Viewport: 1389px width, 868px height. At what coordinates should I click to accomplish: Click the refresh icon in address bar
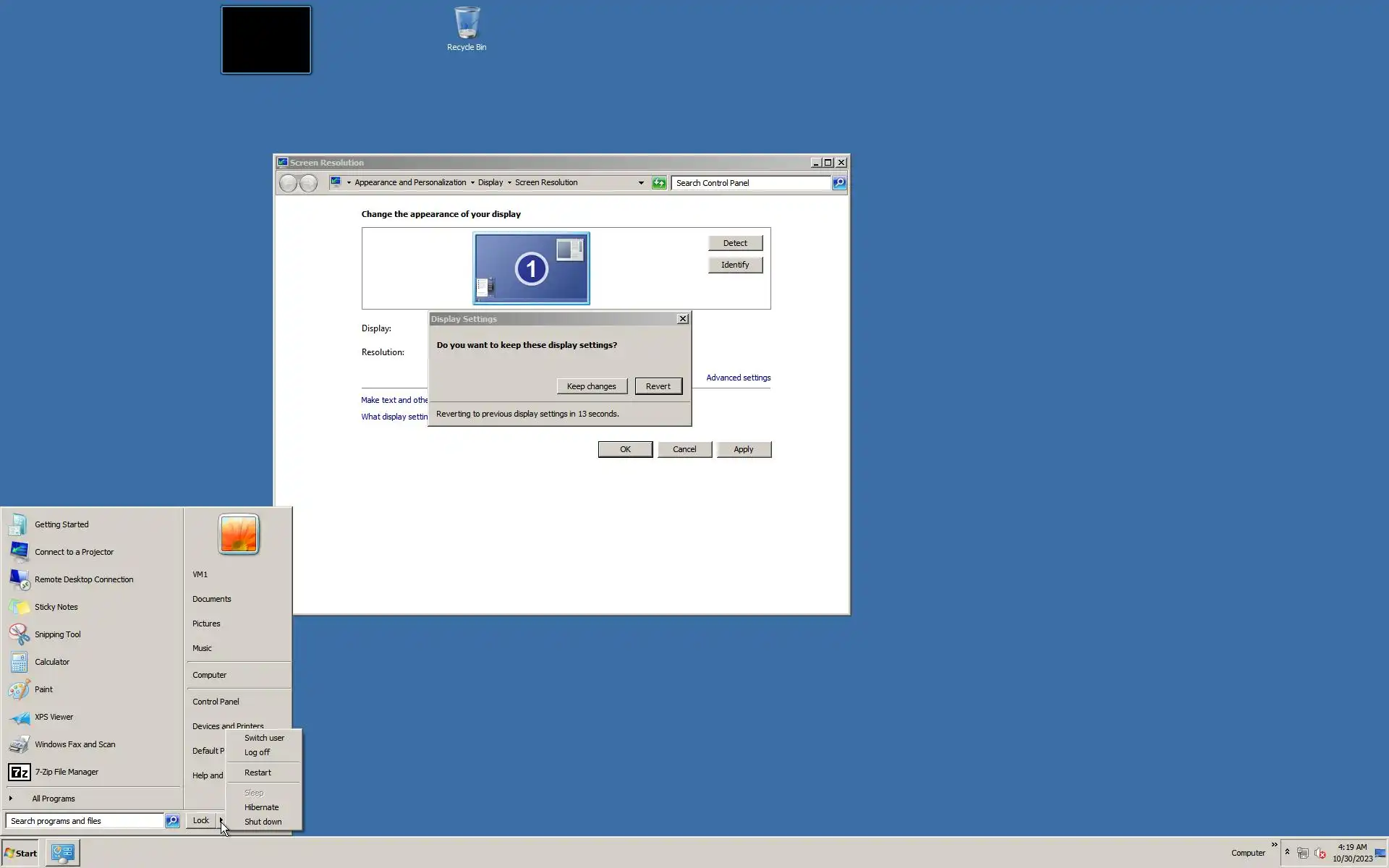(x=658, y=183)
